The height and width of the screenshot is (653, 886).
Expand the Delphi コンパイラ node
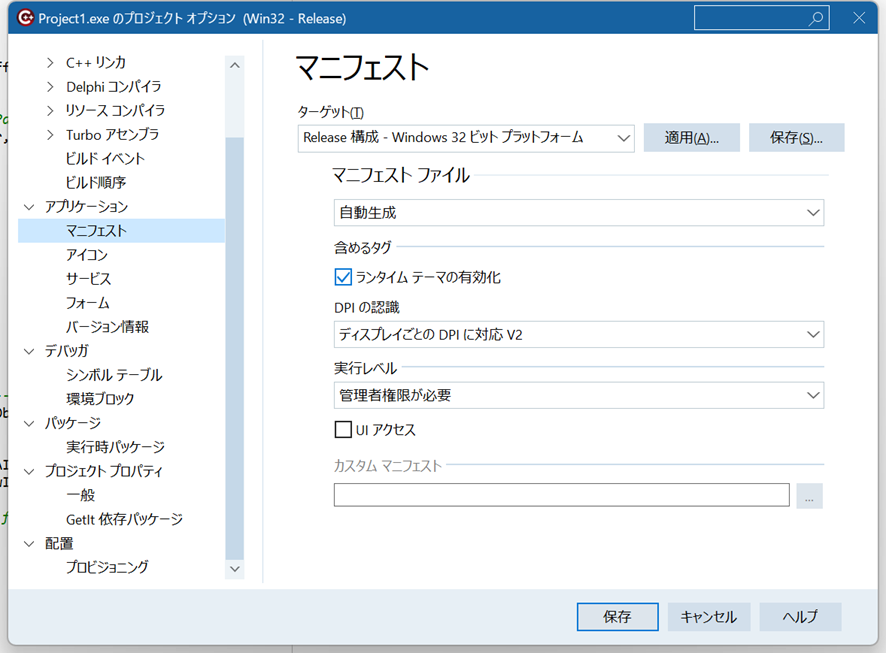tap(50, 87)
